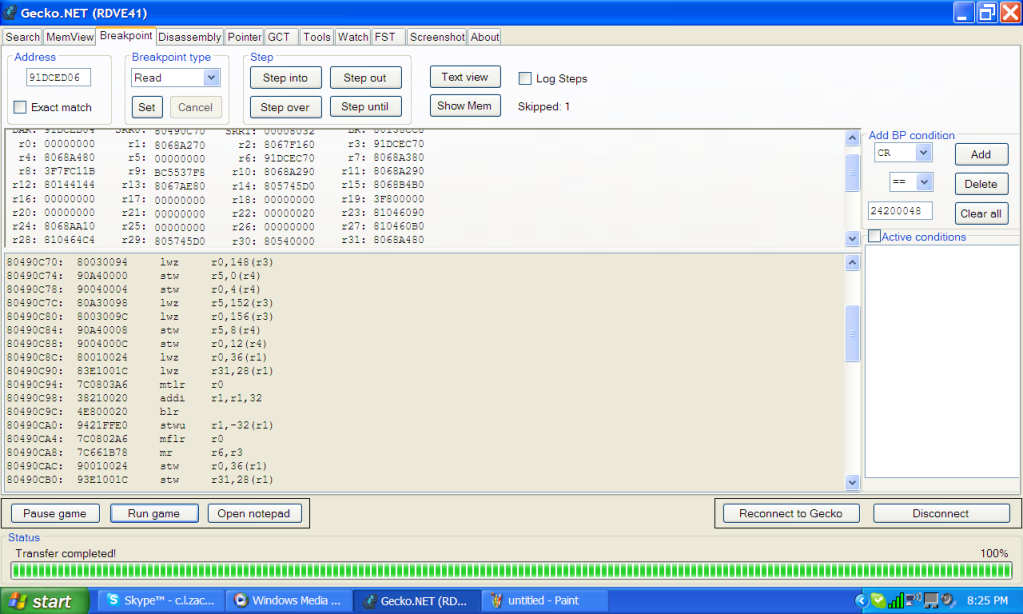The image size is (1023, 614).
Task: Go to the GCT tab
Action: (x=279, y=37)
